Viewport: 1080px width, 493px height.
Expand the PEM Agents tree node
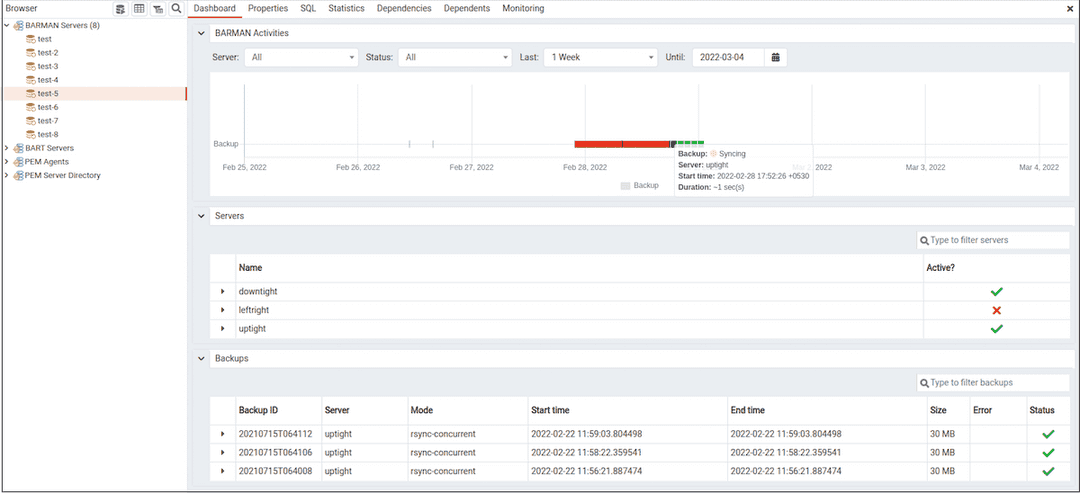pos(7,162)
